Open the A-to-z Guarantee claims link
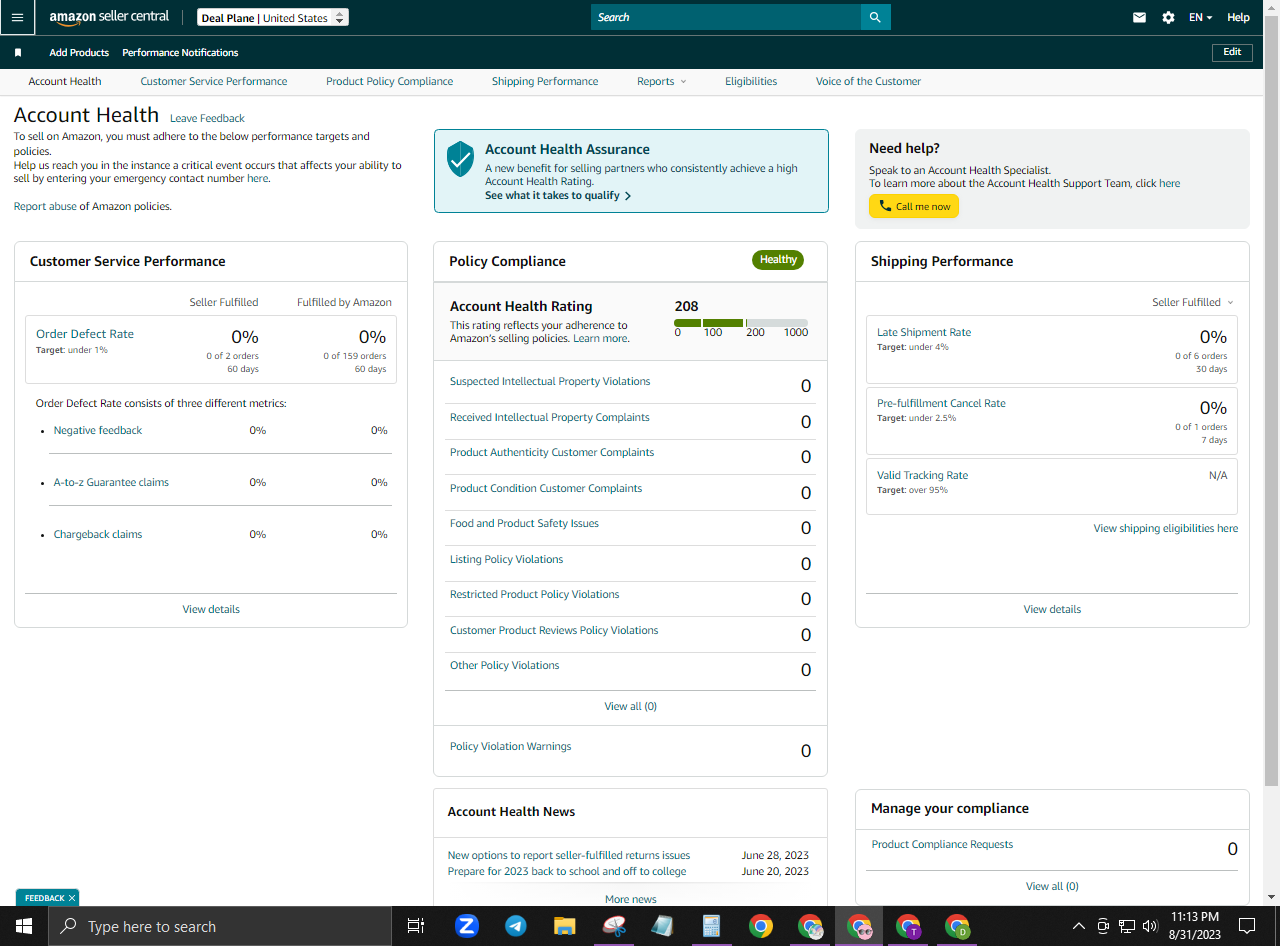Viewport: 1280px width, 946px height. pyautogui.click(x=111, y=482)
